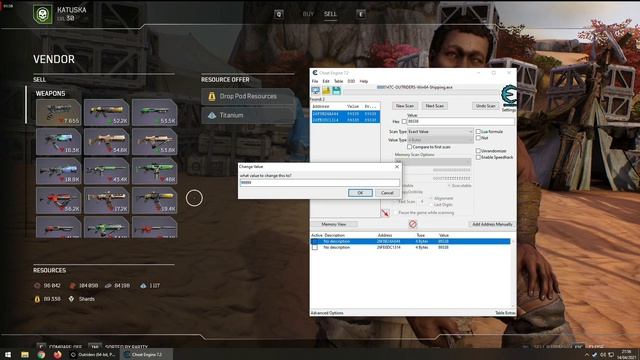Select the weapon priced 18.9K
This screenshot has width=640, height=360.
pyautogui.click(x=58, y=171)
